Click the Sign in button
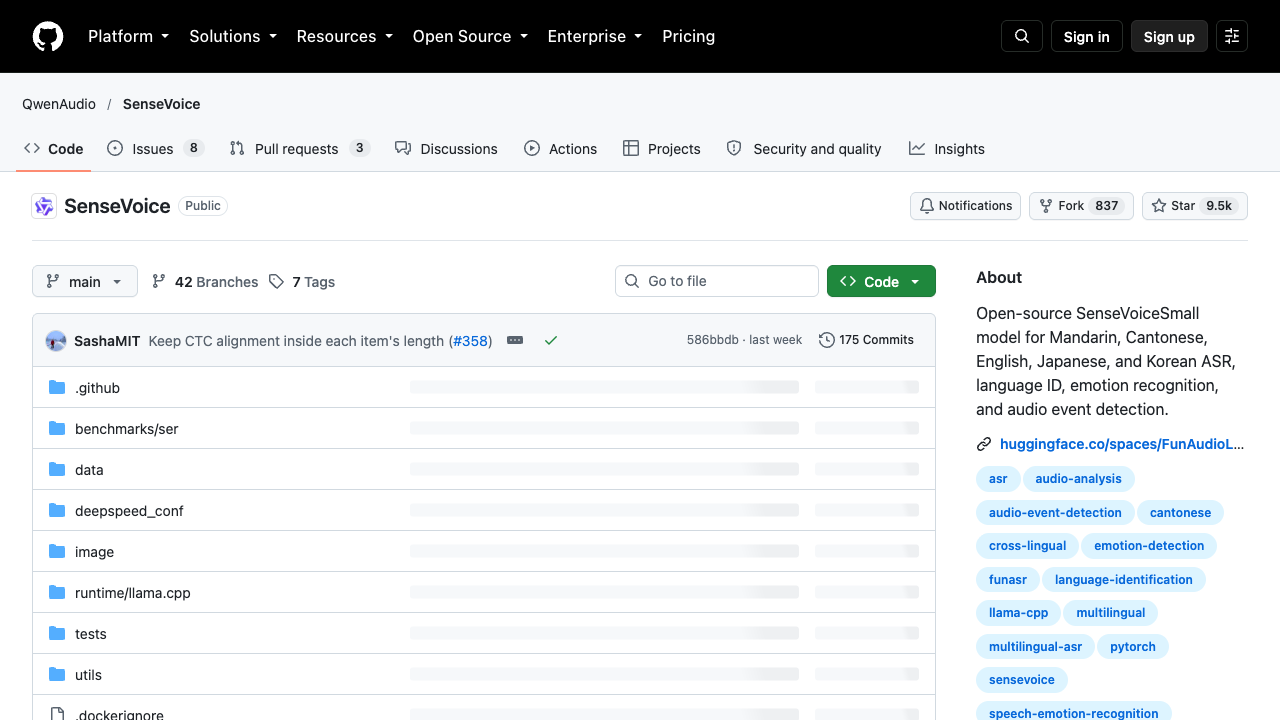Image resolution: width=1280 pixels, height=720 pixels. point(1087,36)
